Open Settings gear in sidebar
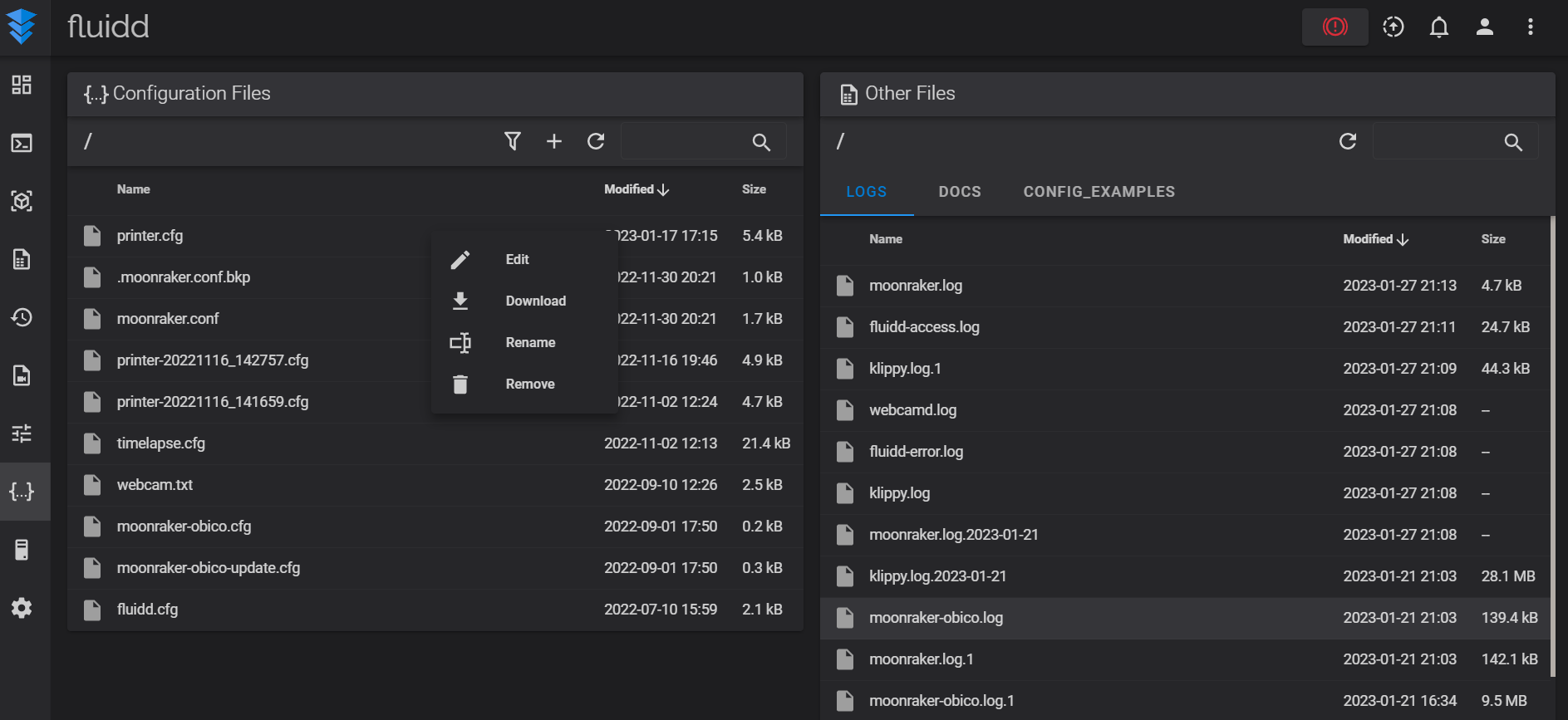This screenshot has height=720, width=1568. [22, 608]
